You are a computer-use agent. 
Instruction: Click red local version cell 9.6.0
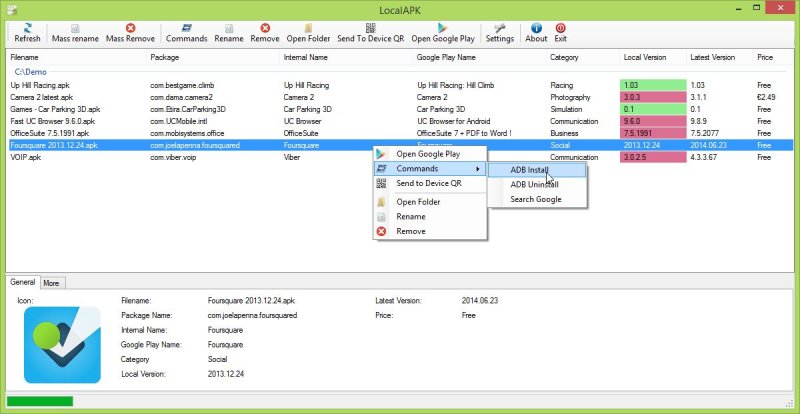(653, 121)
